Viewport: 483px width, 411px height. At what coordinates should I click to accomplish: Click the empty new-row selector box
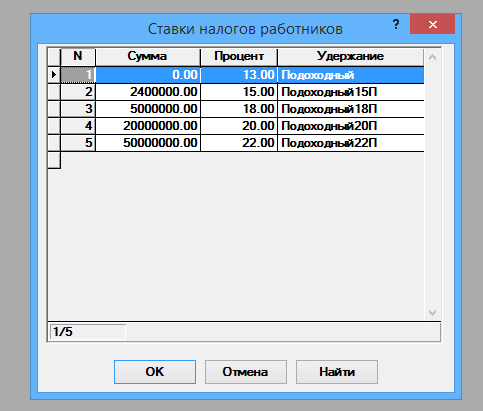click(54, 160)
